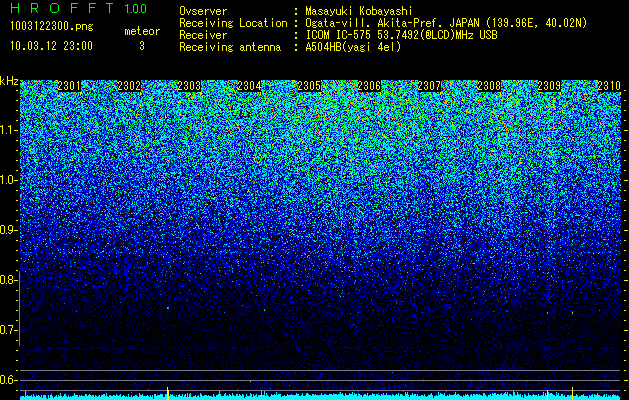Click the yellow meteor tick between 2302 and 2303

point(168,393)
